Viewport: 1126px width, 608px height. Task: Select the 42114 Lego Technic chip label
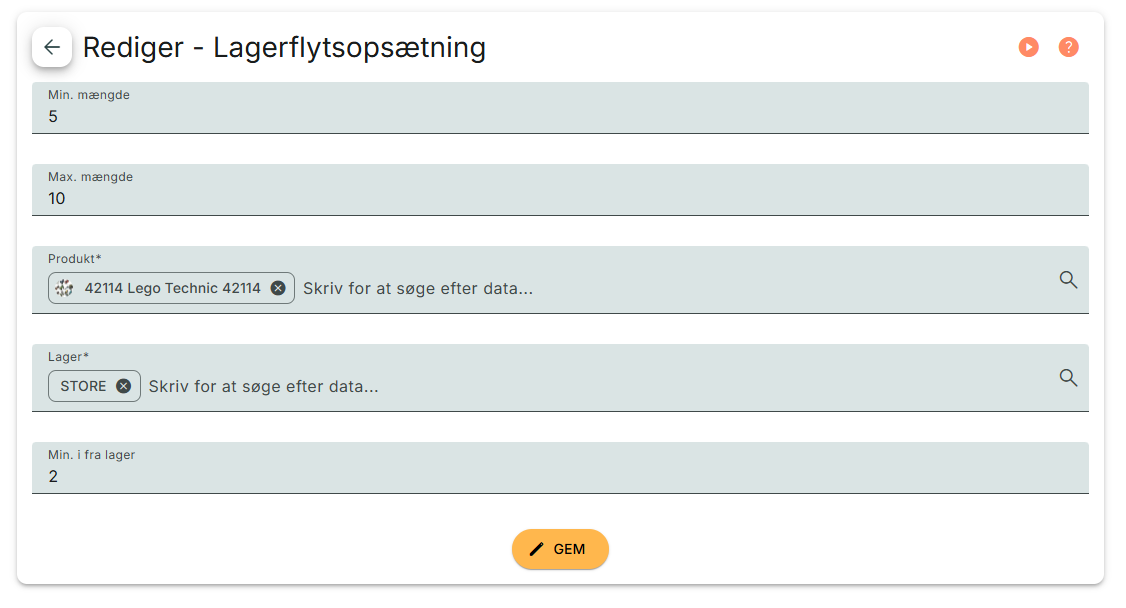point(172,288)
